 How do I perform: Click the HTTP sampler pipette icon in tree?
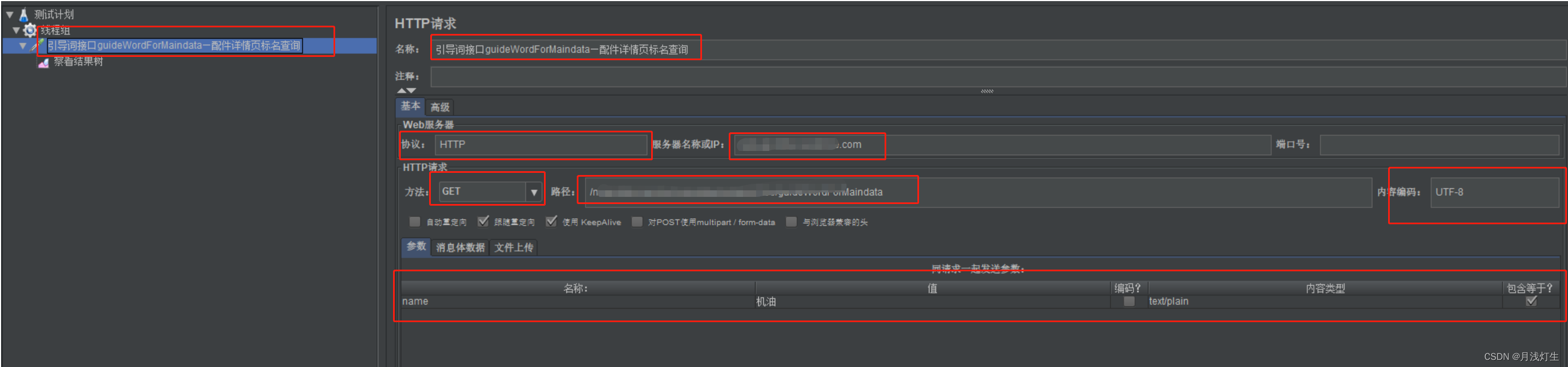pyautogui.click(x=38, y=45)
